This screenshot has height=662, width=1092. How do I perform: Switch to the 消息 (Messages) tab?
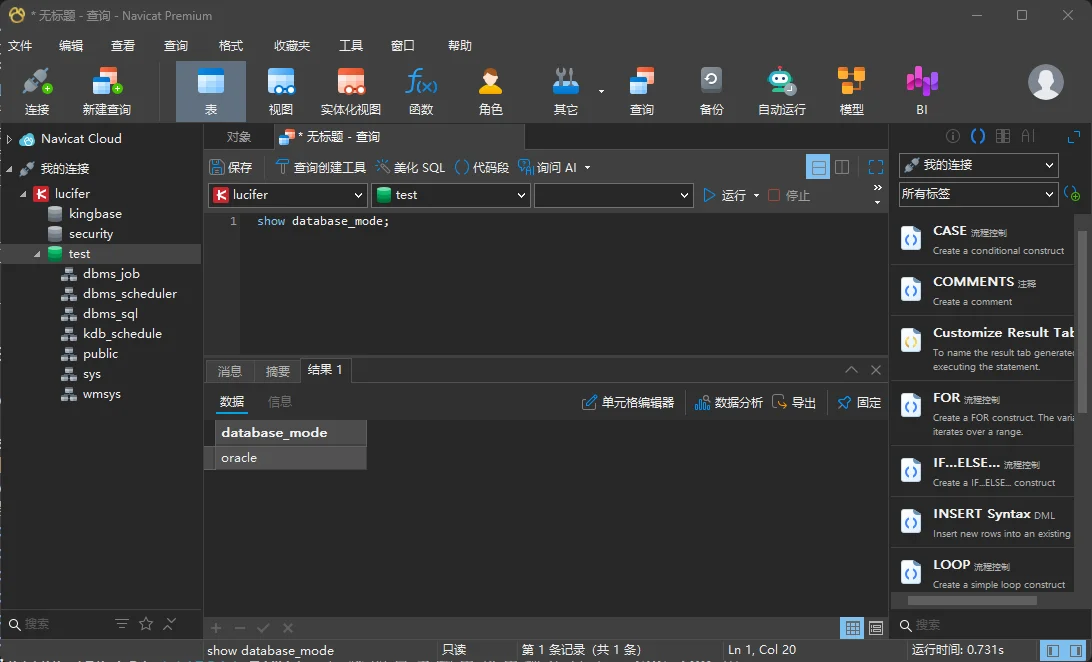point(229,371)
